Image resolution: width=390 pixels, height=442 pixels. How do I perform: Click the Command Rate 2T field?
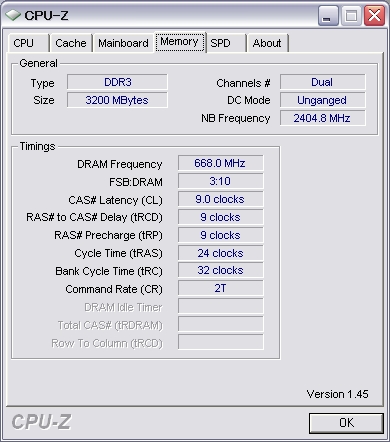[x=220, y=288]
